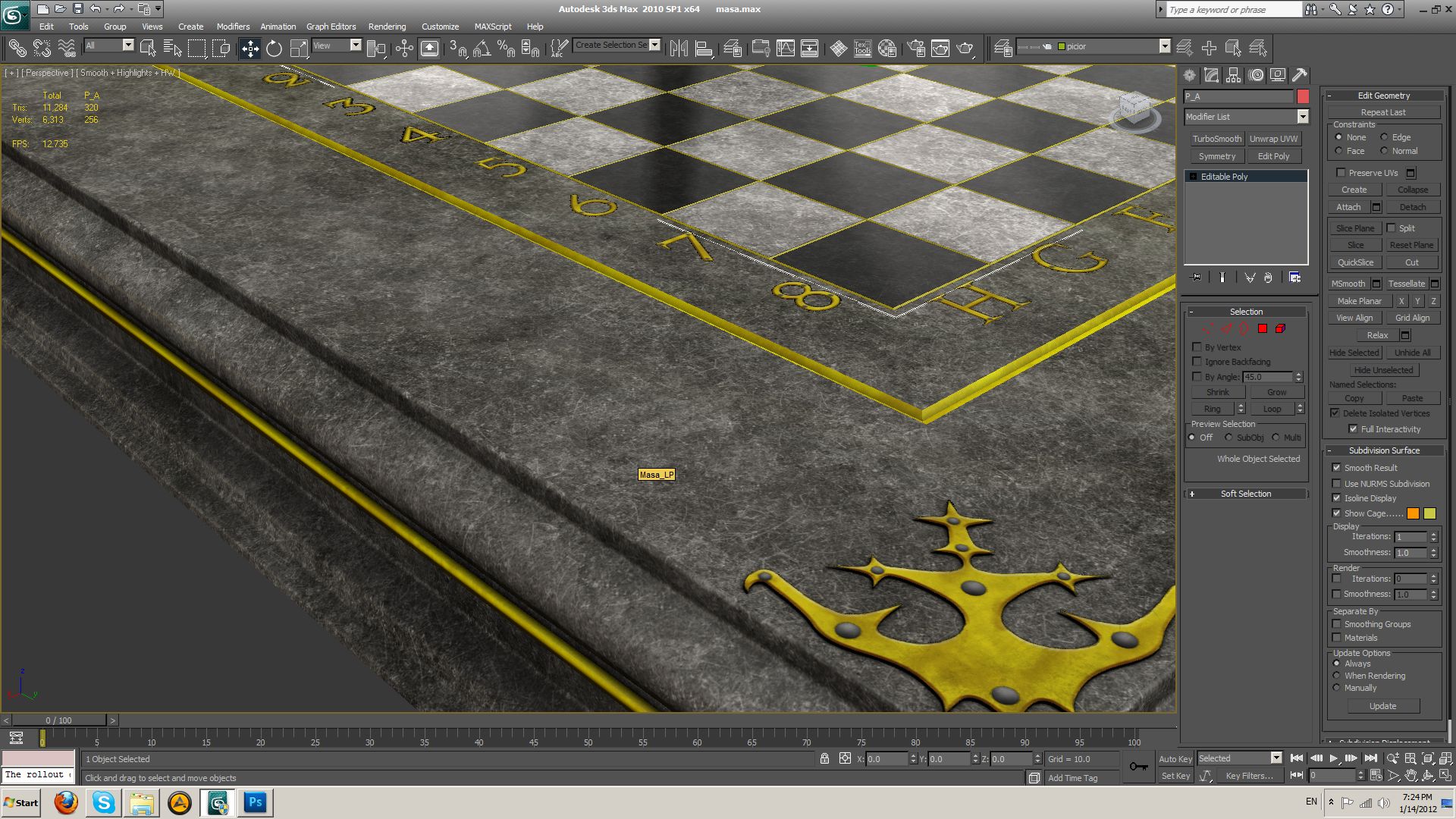Open the Material Editor icon

[887, 49]
